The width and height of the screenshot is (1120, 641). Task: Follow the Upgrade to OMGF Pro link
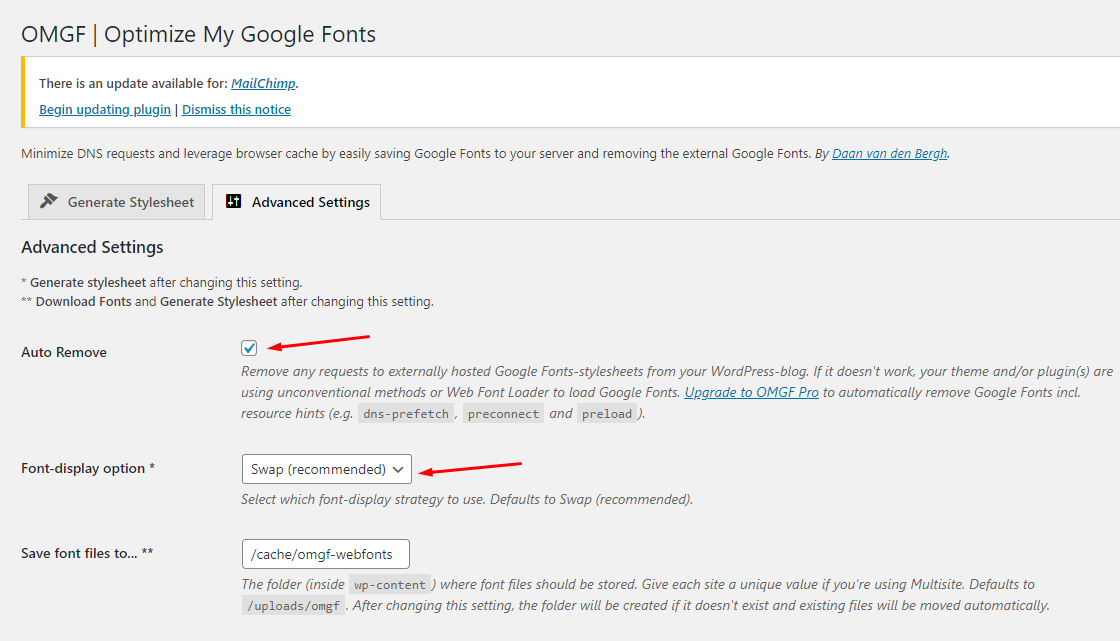[x=751, y=392]
